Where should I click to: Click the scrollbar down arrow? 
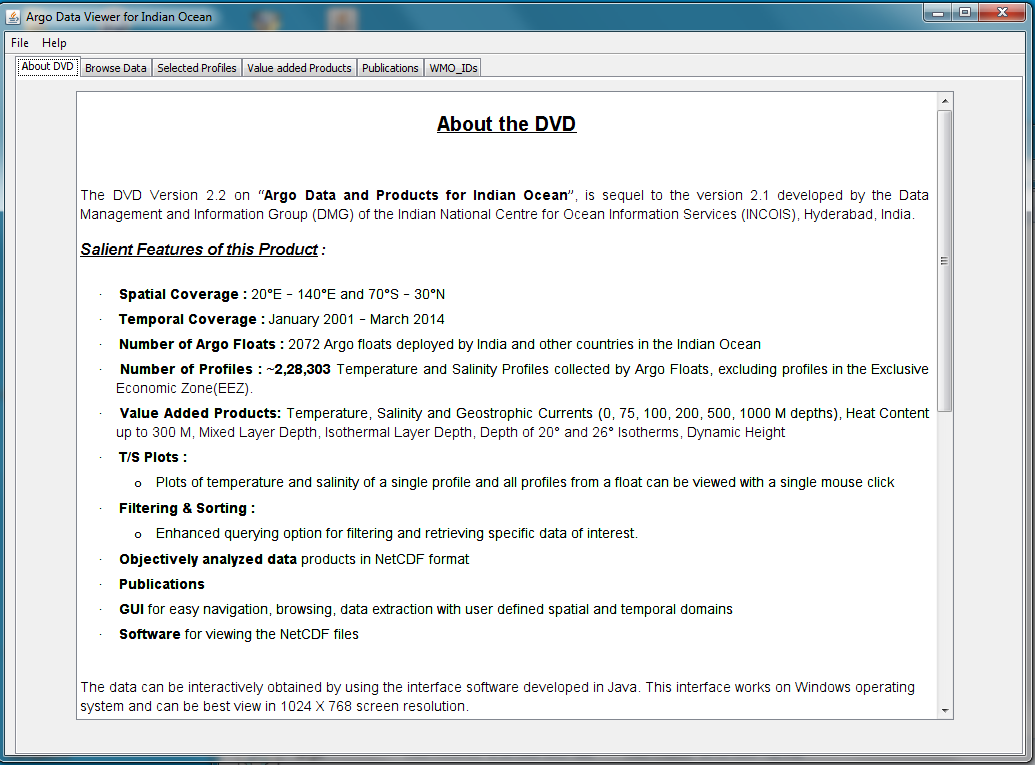point(945,710)
